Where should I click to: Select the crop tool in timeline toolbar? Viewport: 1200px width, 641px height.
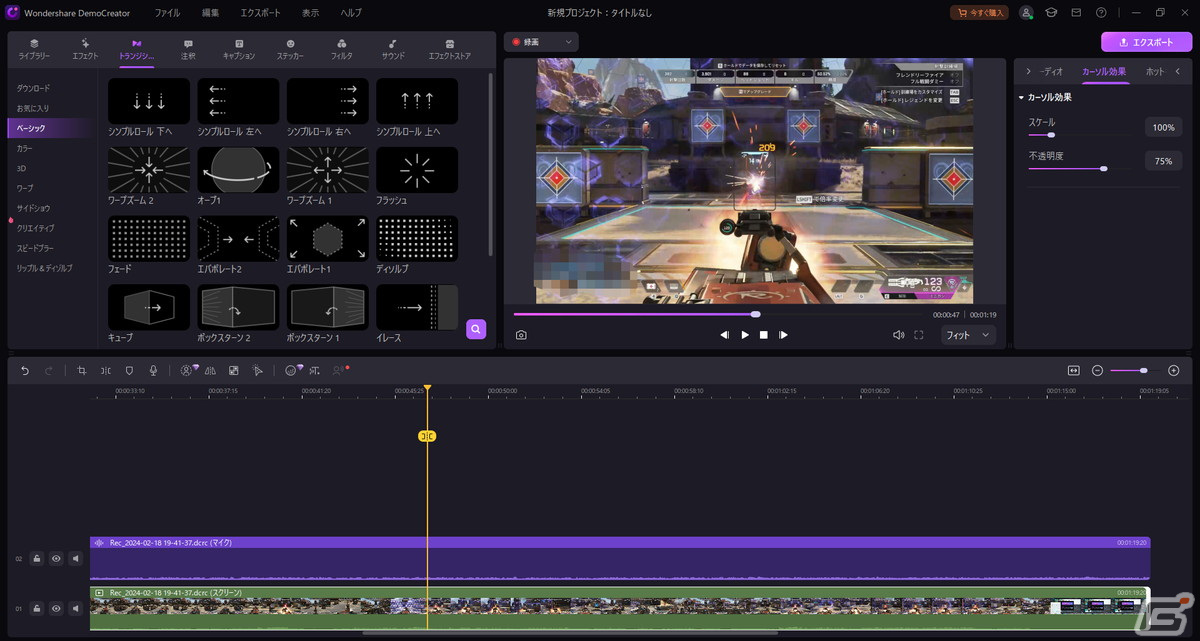click(x=82, y=370)
